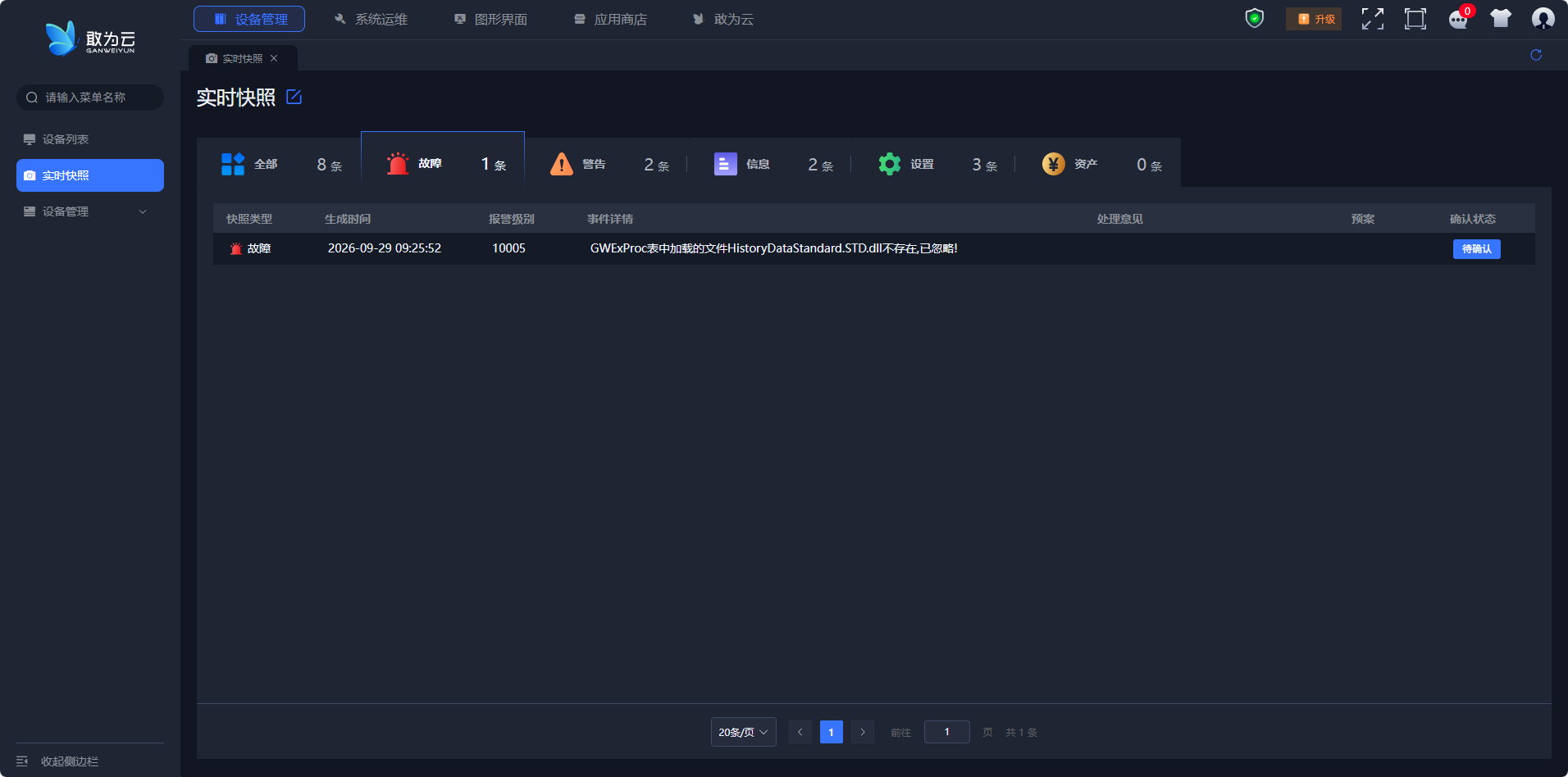Click the refresh icon in tab bar
The image size is (1568, 777).
(x=1536, y=55)
